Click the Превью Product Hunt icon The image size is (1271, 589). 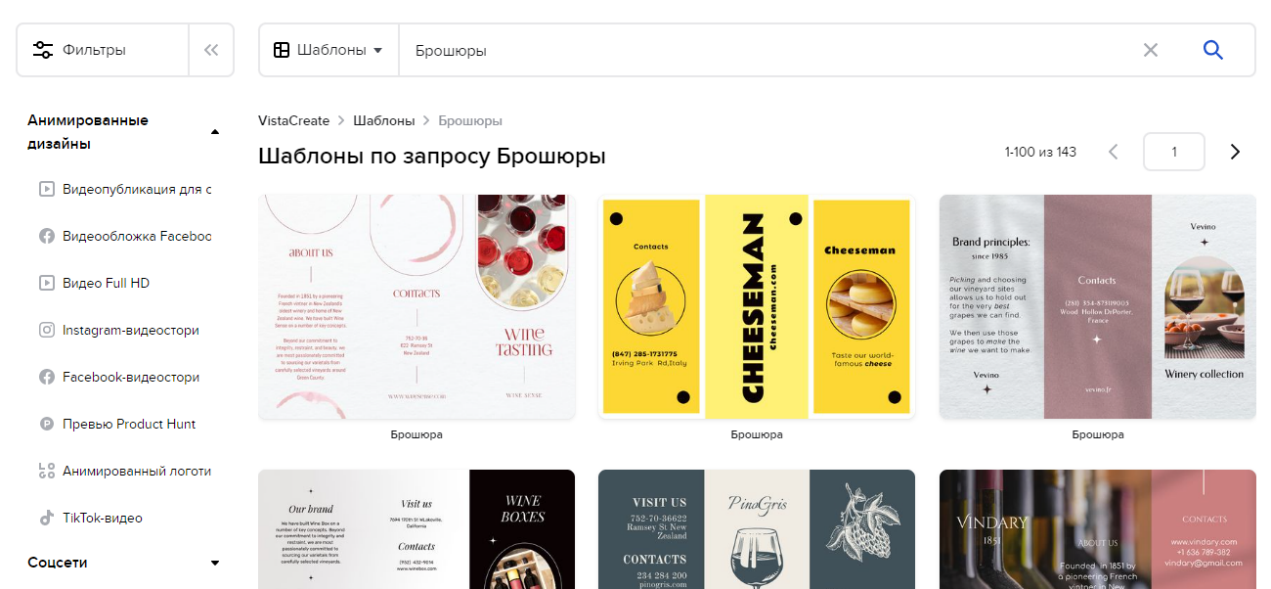[x=46, y=424]
